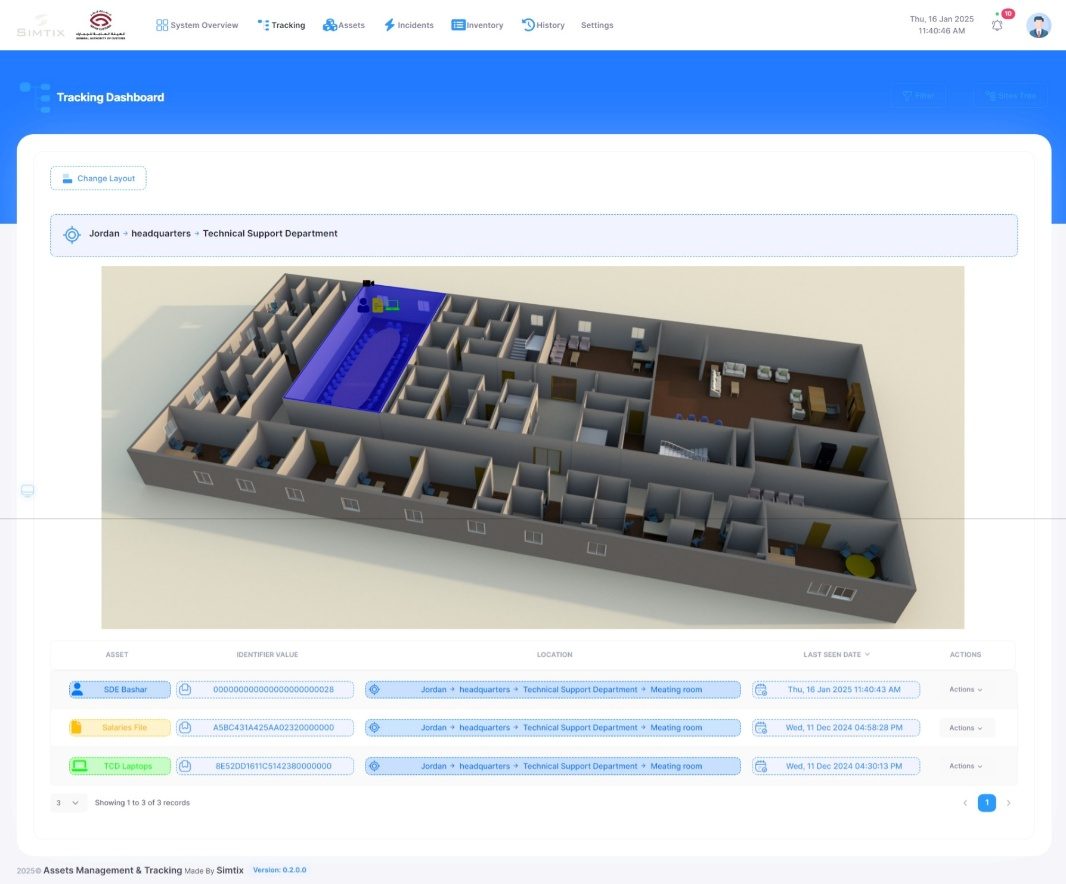Go to the previous page arrow
Screen dimensions: 1066x884
pyautogui.click(x=965, y=803)
